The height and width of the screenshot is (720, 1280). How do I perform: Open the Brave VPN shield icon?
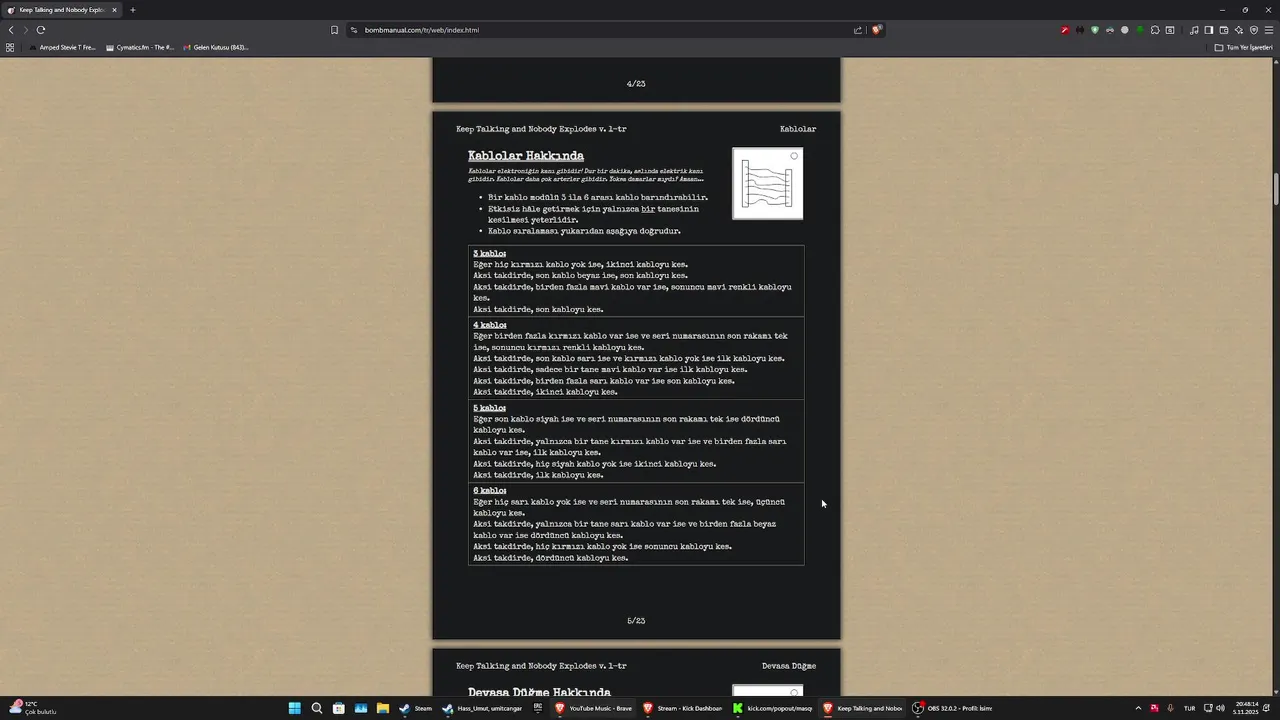point(1254,30)
